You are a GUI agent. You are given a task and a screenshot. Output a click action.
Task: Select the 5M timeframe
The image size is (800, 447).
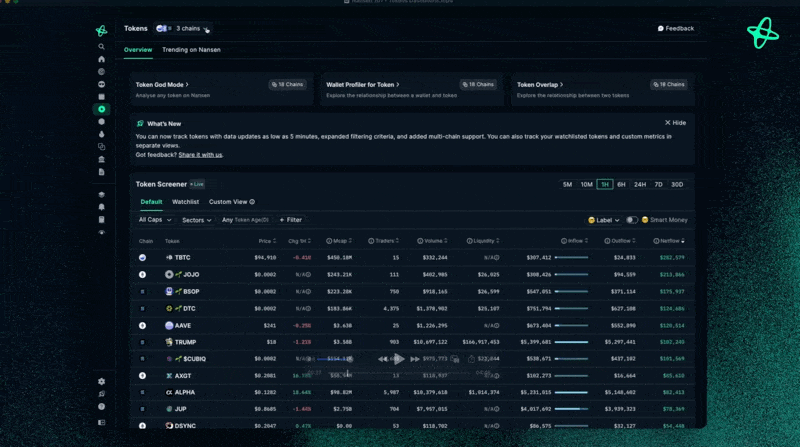point(567,185)
